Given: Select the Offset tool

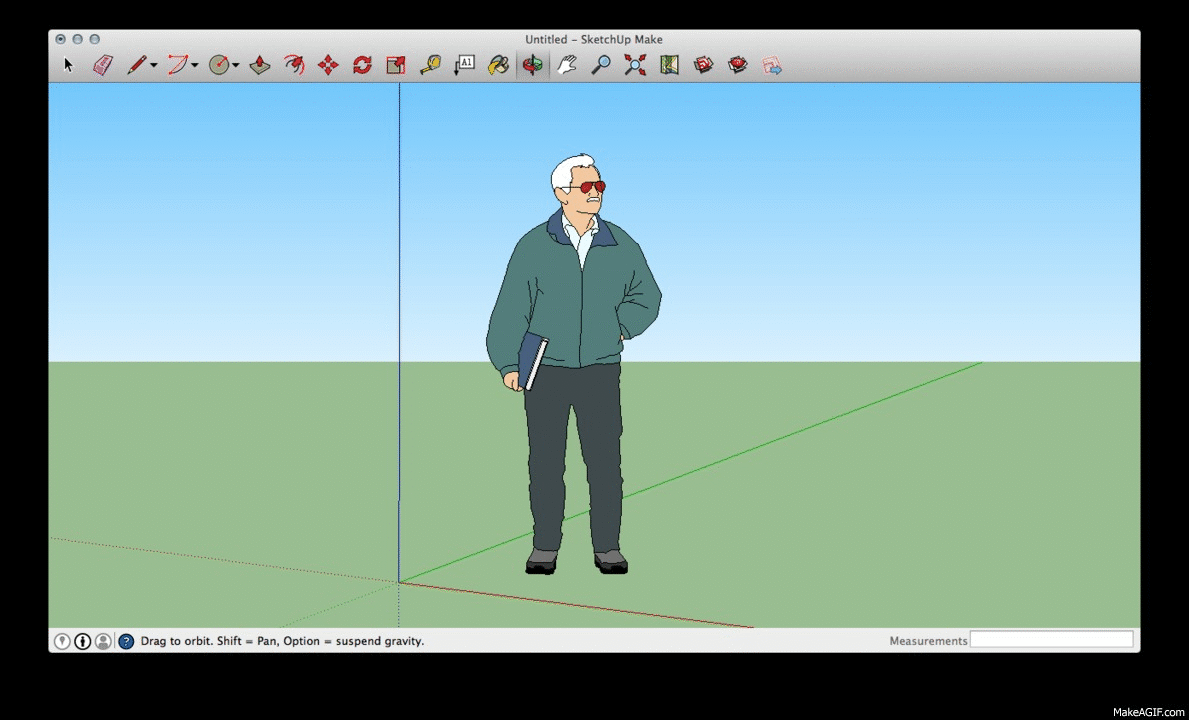Looking at the screenshot, I should [x=294, y=65].
